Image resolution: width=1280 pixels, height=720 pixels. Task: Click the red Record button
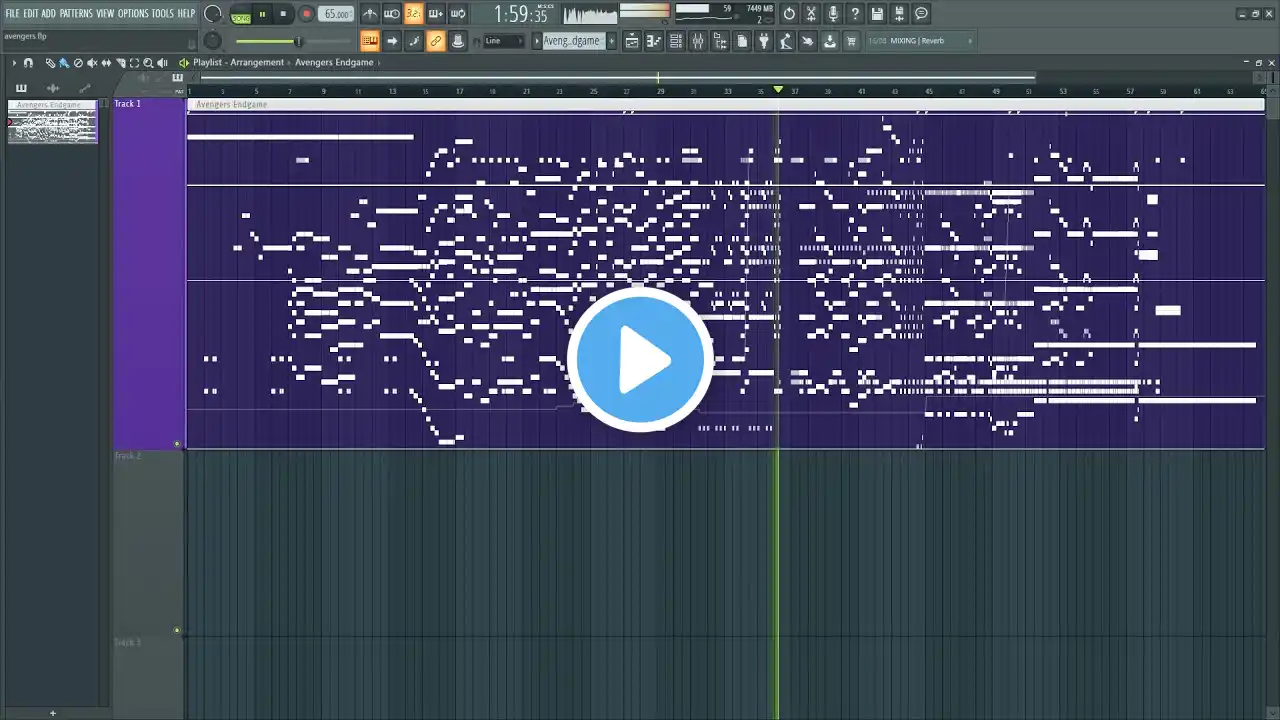[307, 14]
